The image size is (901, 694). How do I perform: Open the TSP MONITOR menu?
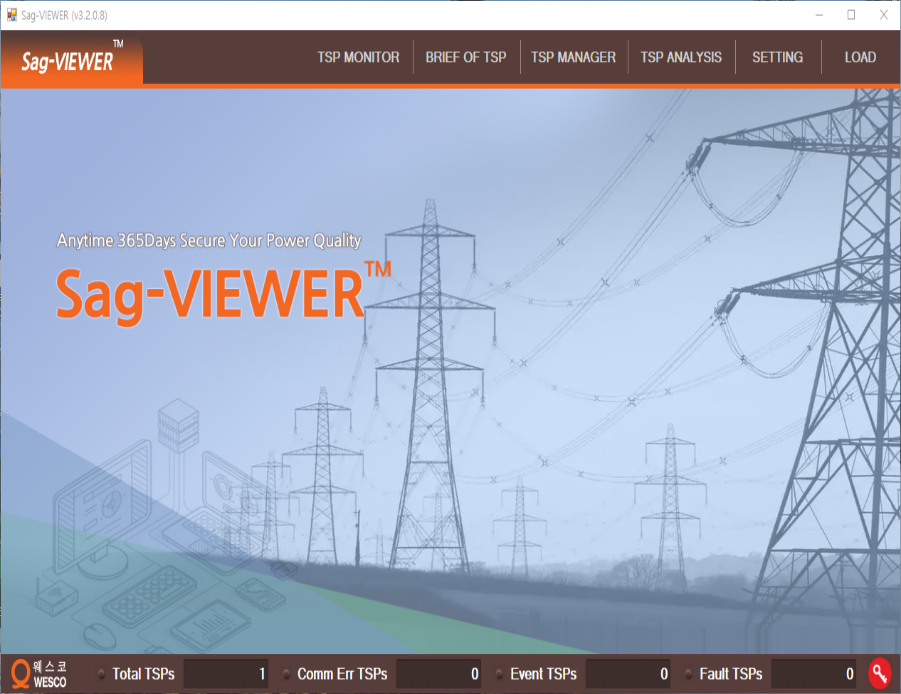click(x=358, y=57)
